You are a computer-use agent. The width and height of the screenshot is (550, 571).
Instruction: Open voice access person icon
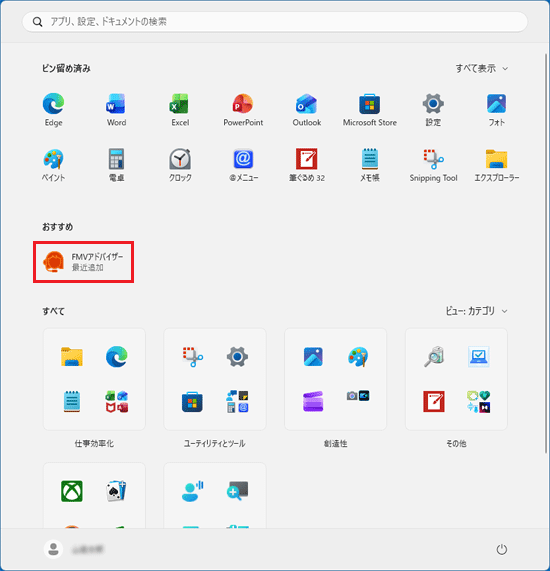tap(192, 491)
